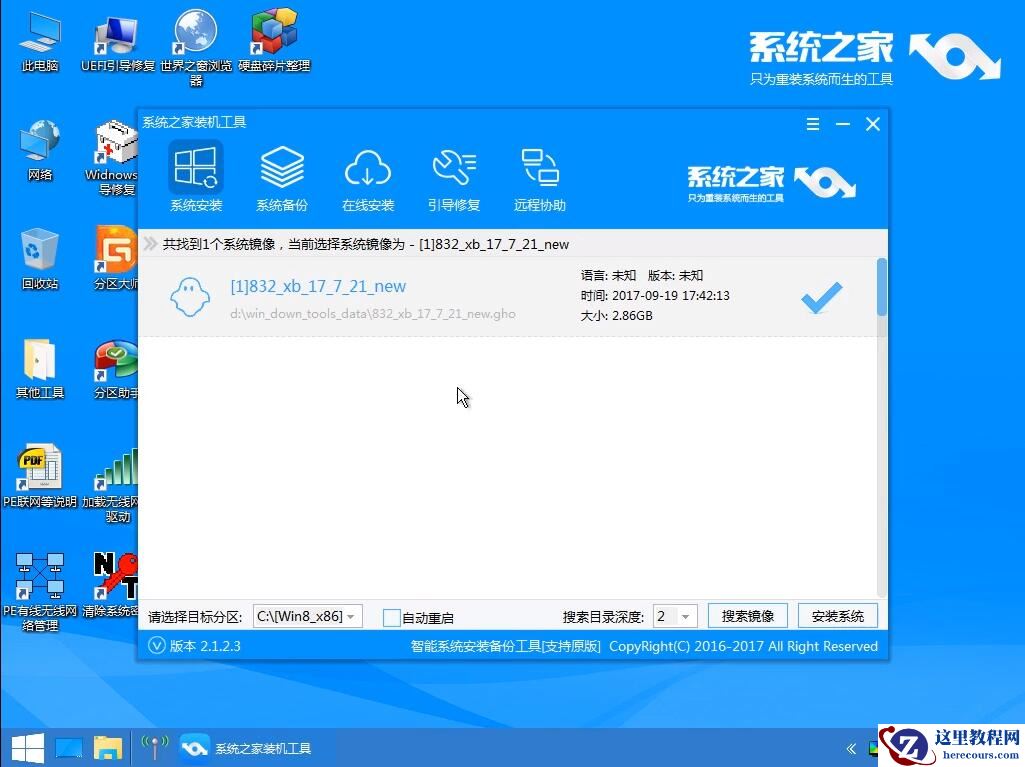Launch 硬盘碎片整理 from the desktop
The width and height of the screenshot is (1025, 767).
[x=275, y=30]
